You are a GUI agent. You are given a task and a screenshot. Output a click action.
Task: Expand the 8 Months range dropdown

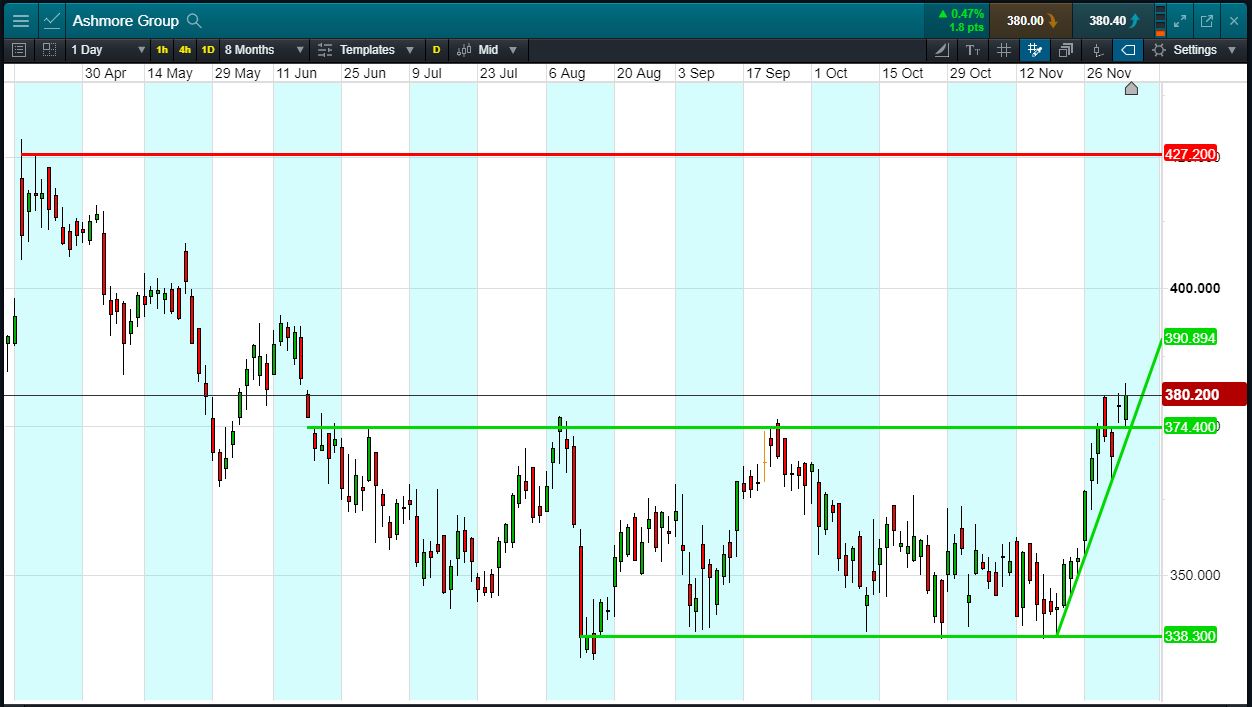coord(264,50)
